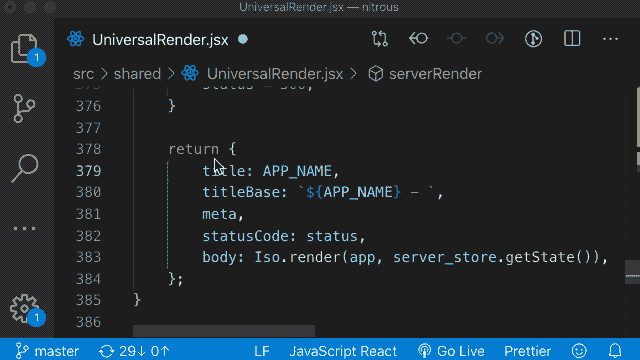
Task: Click line number 386
Action: [89, 322]
